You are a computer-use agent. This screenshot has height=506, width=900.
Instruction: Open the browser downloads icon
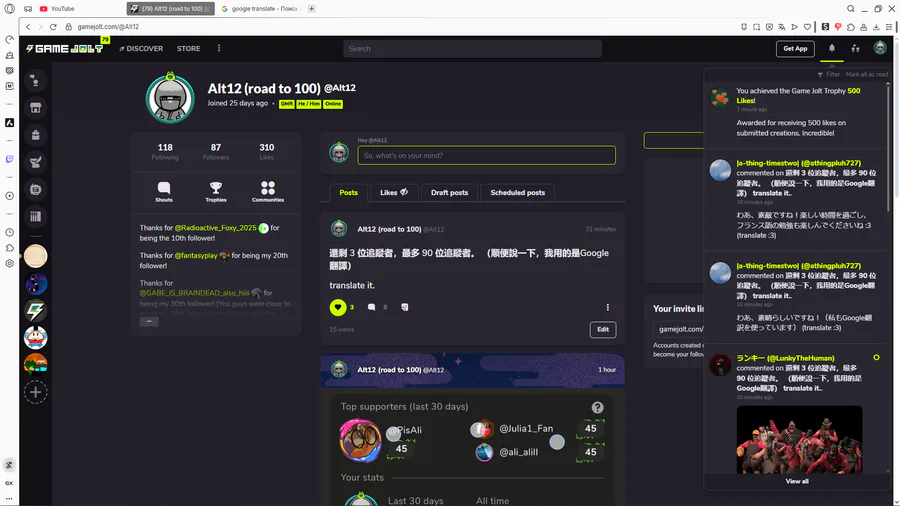click(x=876, y=27)
